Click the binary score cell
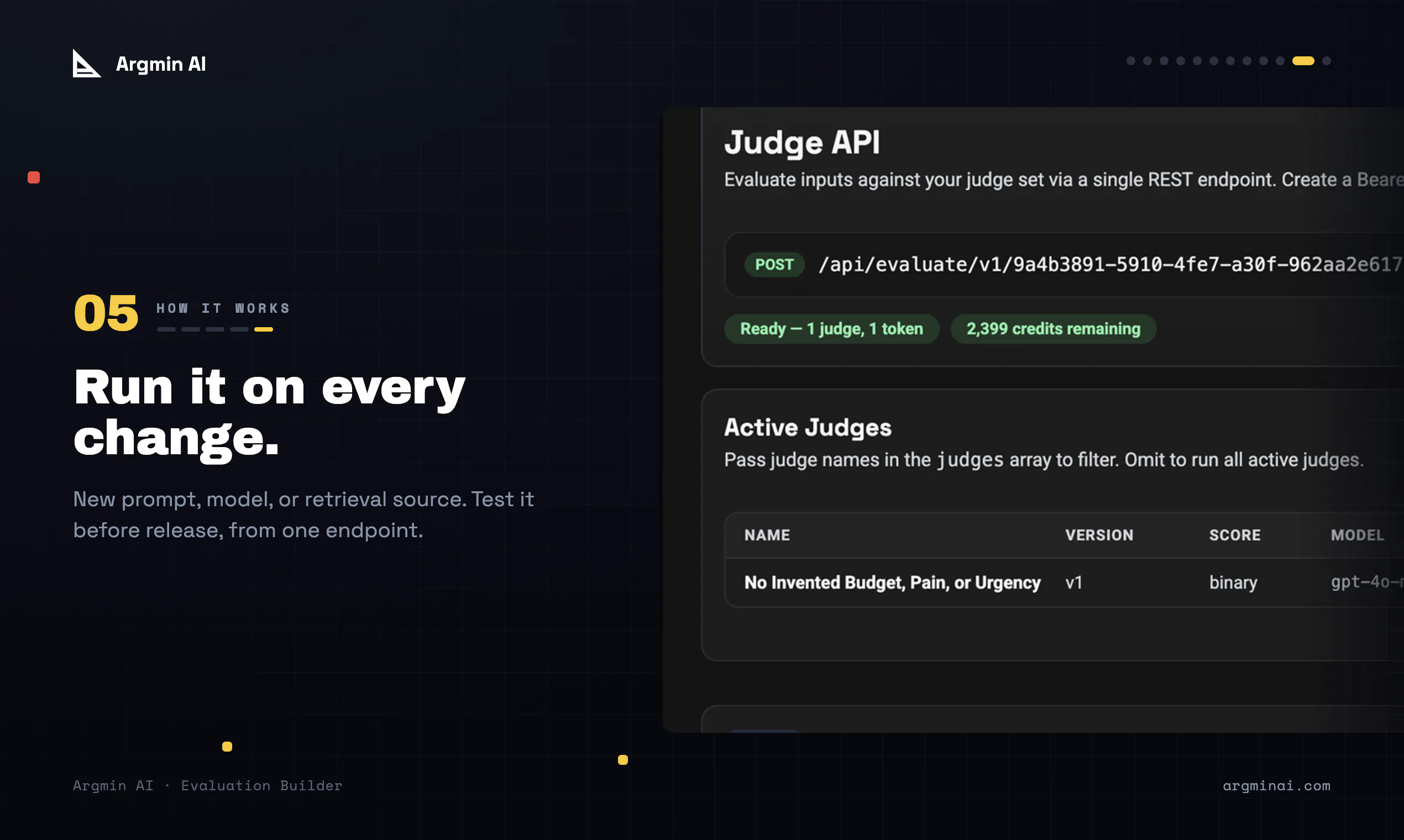The width and height of the screenshot is (1404, 840). point(1233,582)
